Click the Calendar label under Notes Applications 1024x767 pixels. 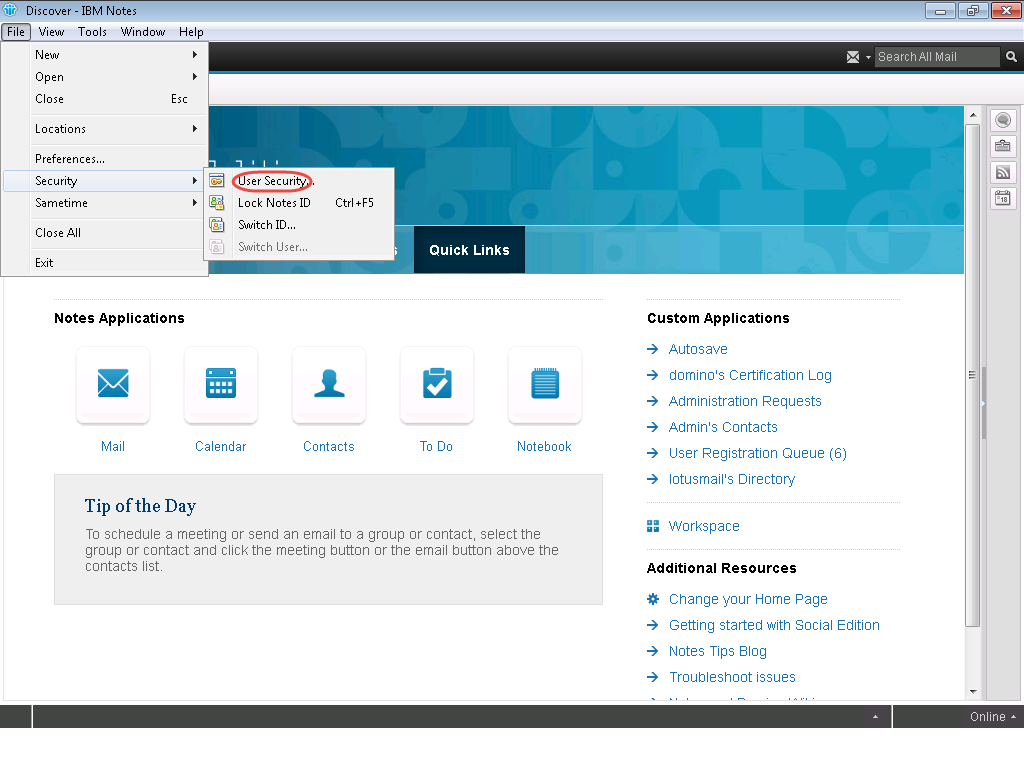(221, 447)
